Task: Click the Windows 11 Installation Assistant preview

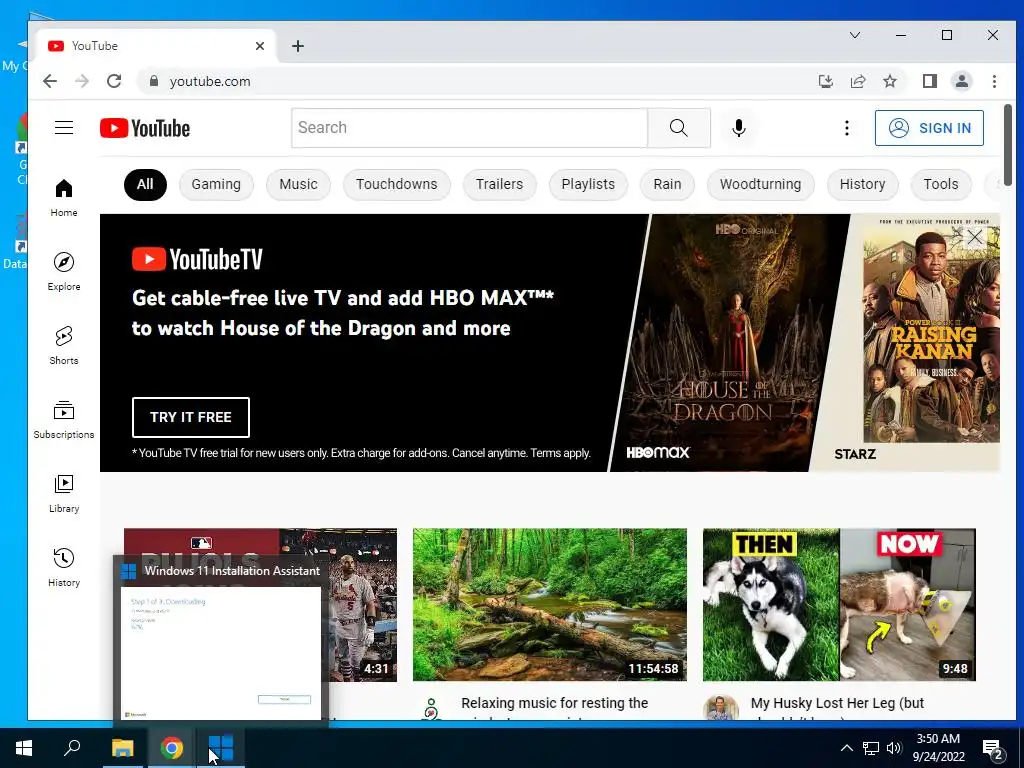Action: (221, 653)
